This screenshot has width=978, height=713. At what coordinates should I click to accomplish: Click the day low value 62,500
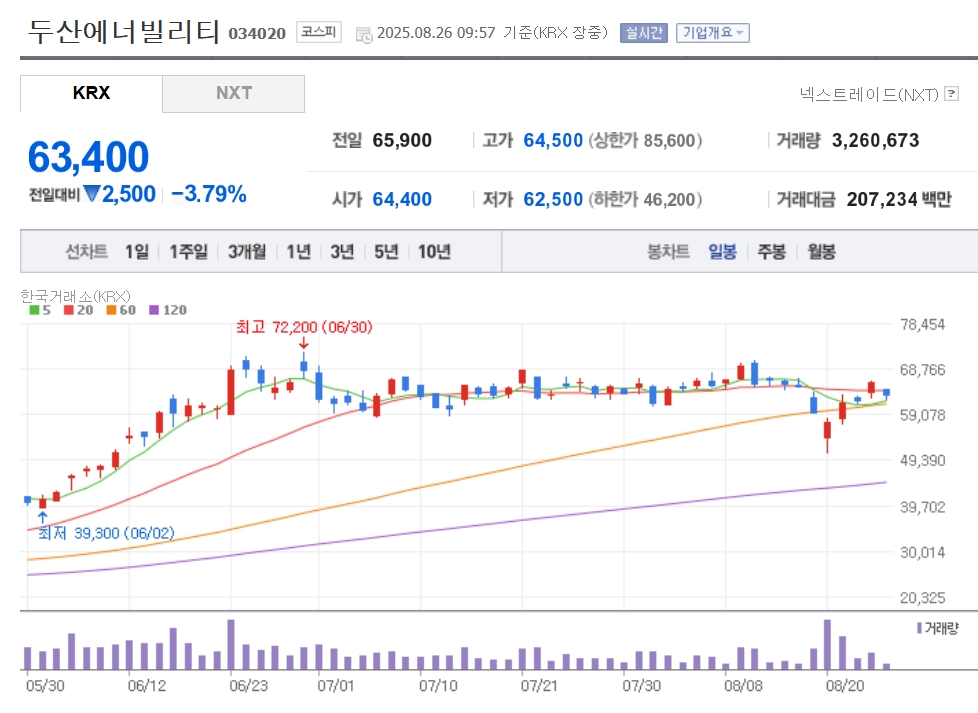pos(553,199)
